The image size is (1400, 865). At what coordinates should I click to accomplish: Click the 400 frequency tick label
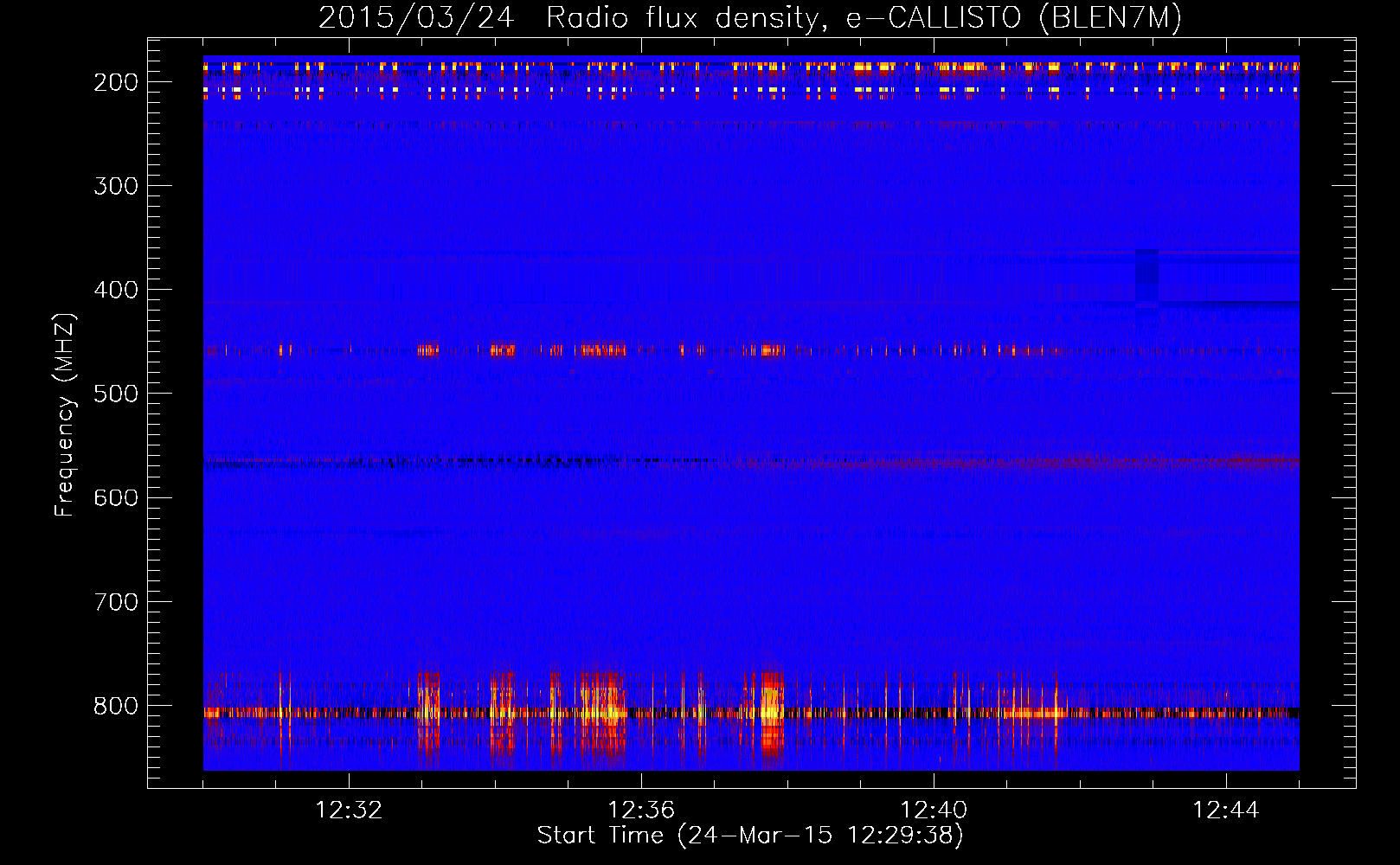[116, 290]
